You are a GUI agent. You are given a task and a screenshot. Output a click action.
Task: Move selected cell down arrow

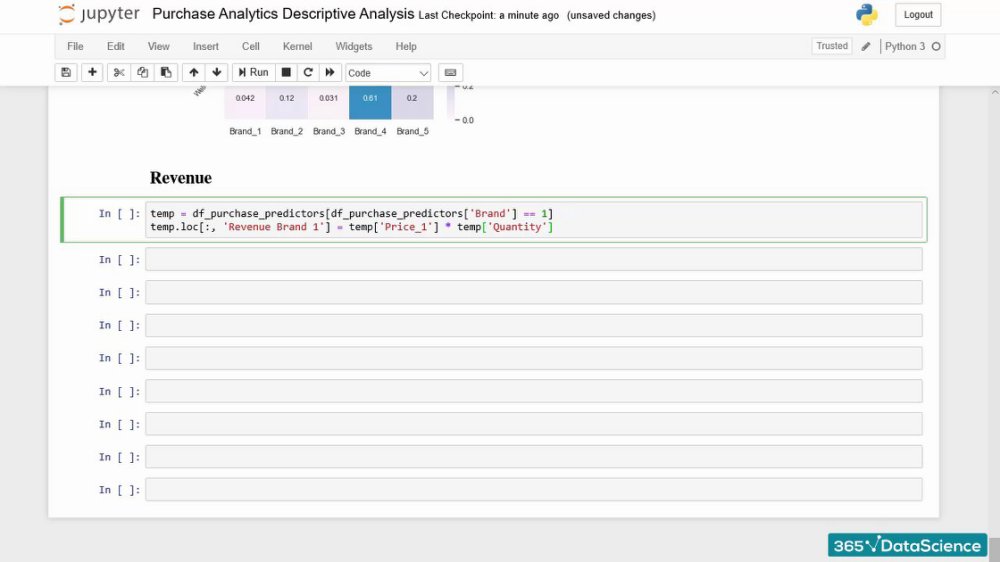217,73
